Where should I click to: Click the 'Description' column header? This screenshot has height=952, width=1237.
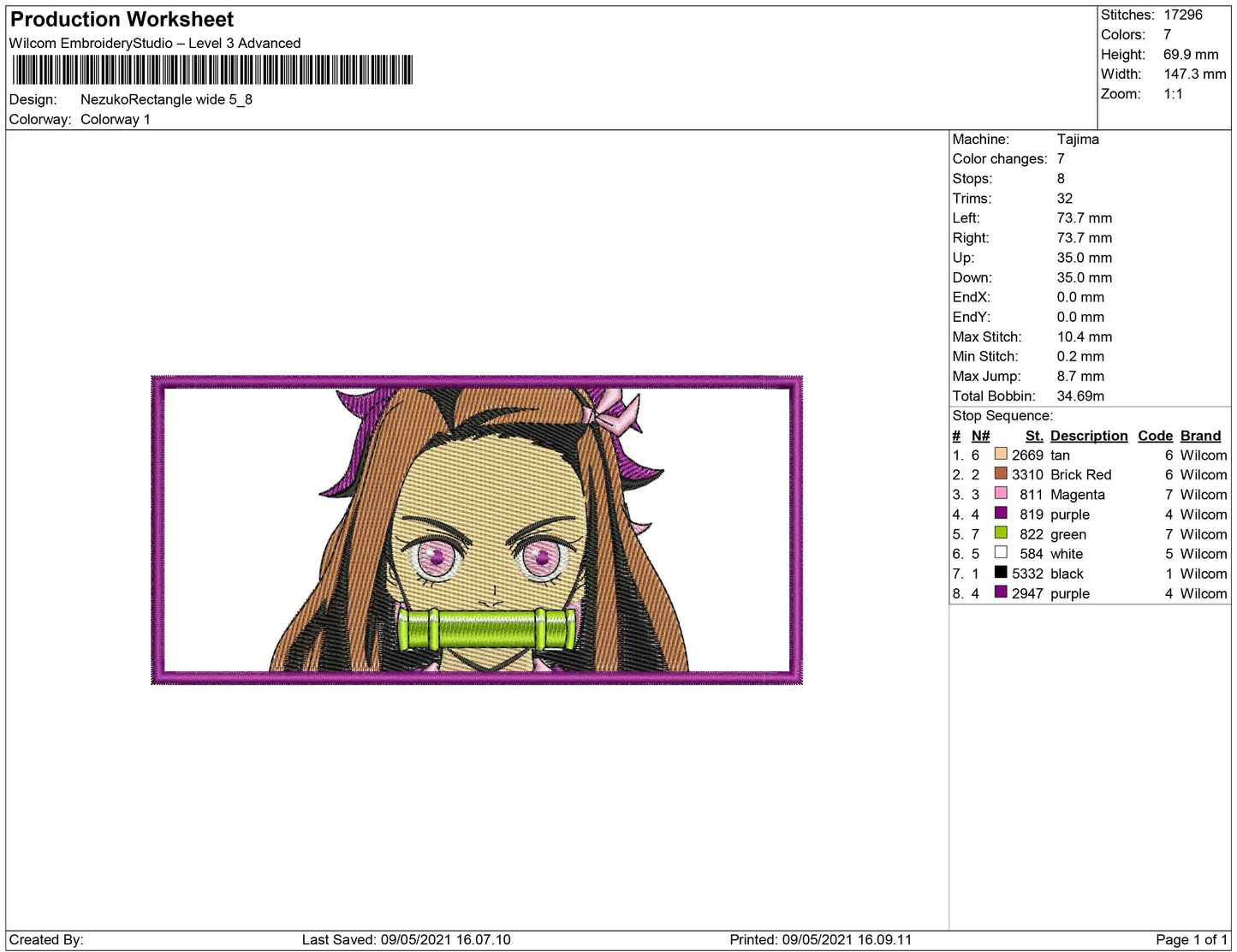pyautogui.click(x=1089, y=436)
